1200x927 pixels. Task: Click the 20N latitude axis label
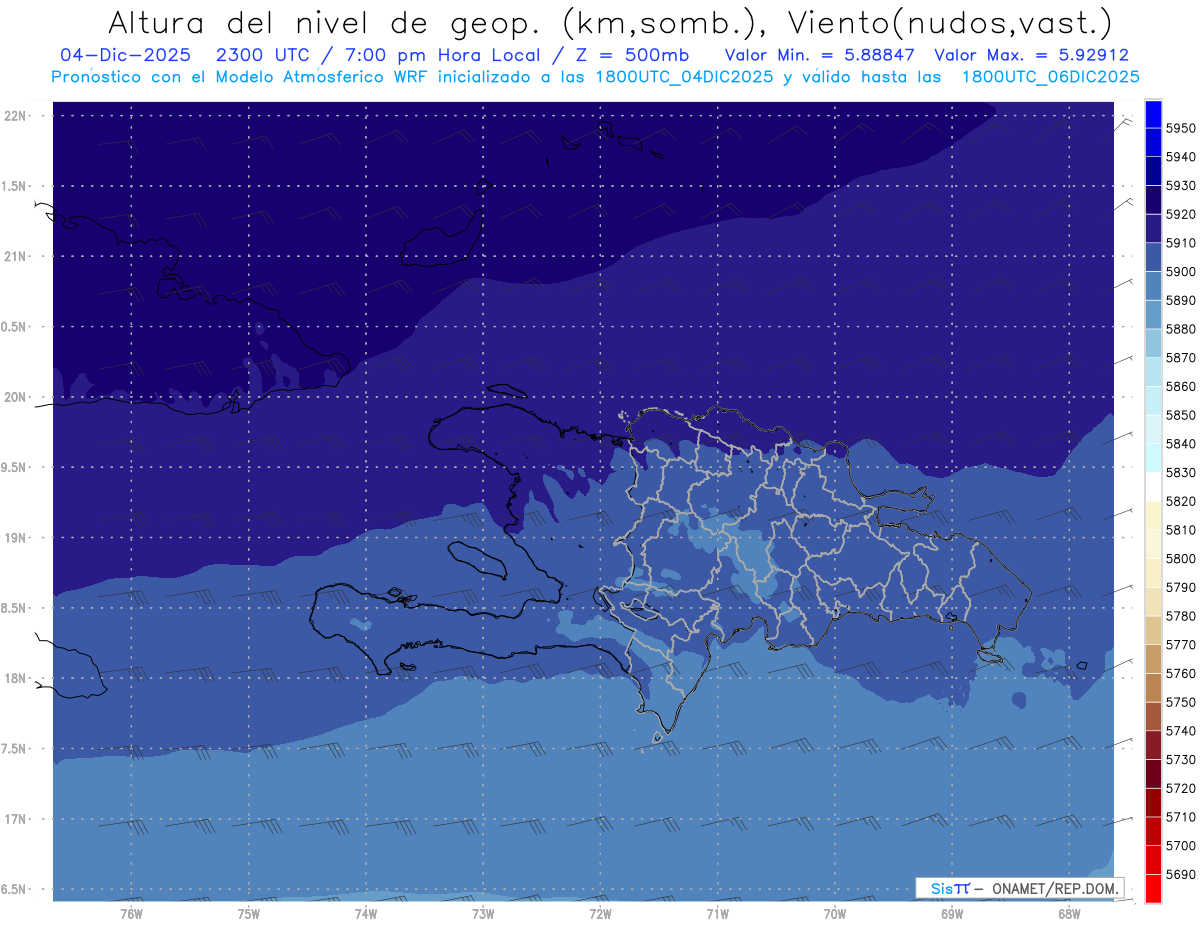click(17, 397)
